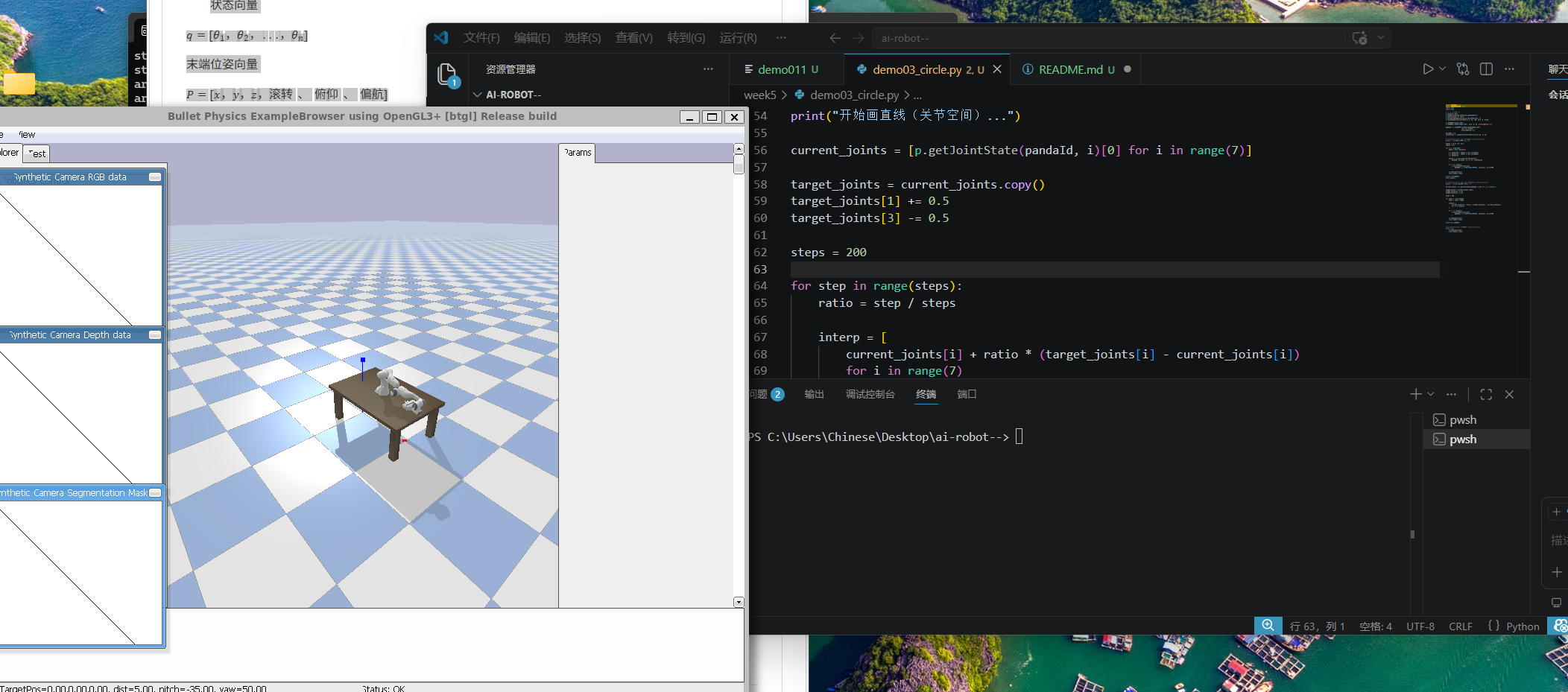Click the open changes compare icon
This screenshot has height=692, width=1568.
(1463, 69)
